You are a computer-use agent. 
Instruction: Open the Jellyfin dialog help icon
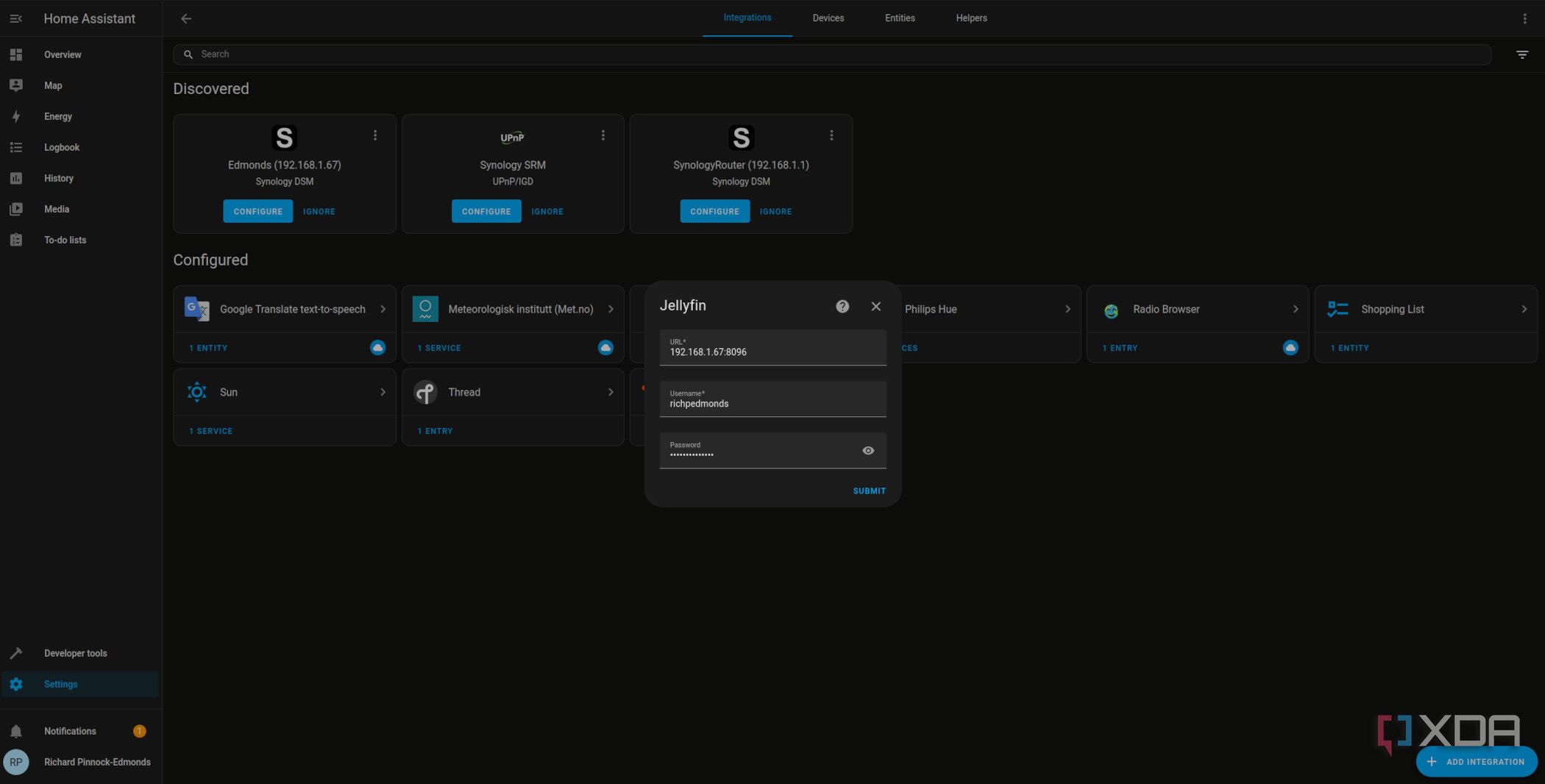(842, 306)
